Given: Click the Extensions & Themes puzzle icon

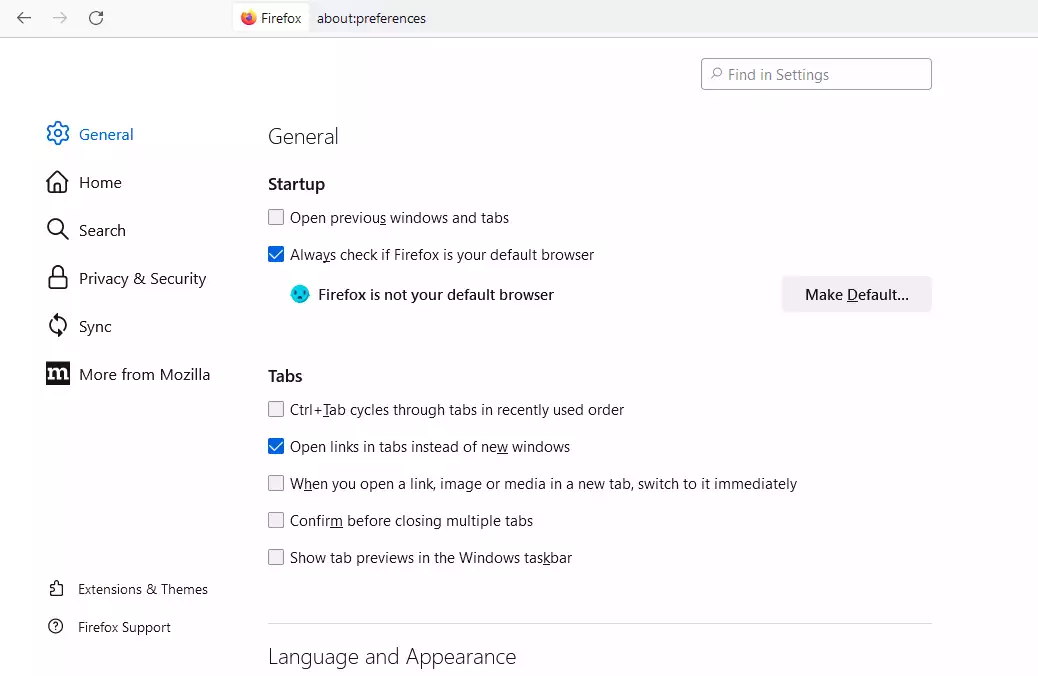Looking at the screenshot, I should tap(56, 589).
